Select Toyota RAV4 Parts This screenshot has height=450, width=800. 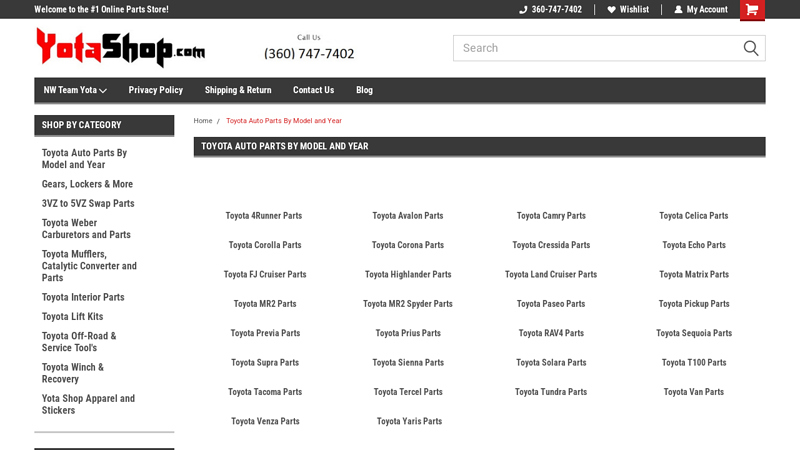(551, 333)
